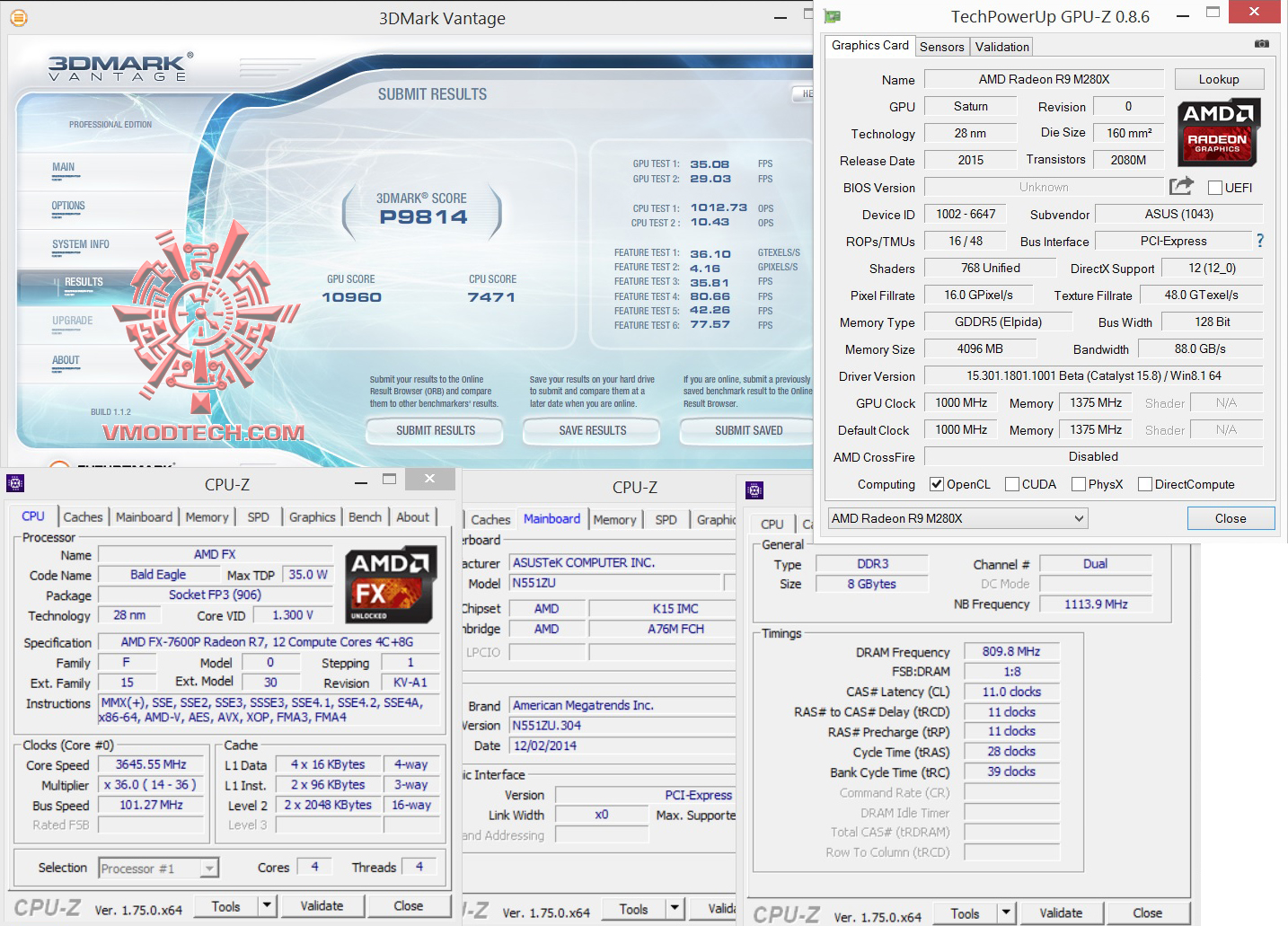Switch to About tab in CPU-Z
Image resolution: width=1288 pixels, height=926 pixels.
413,517
